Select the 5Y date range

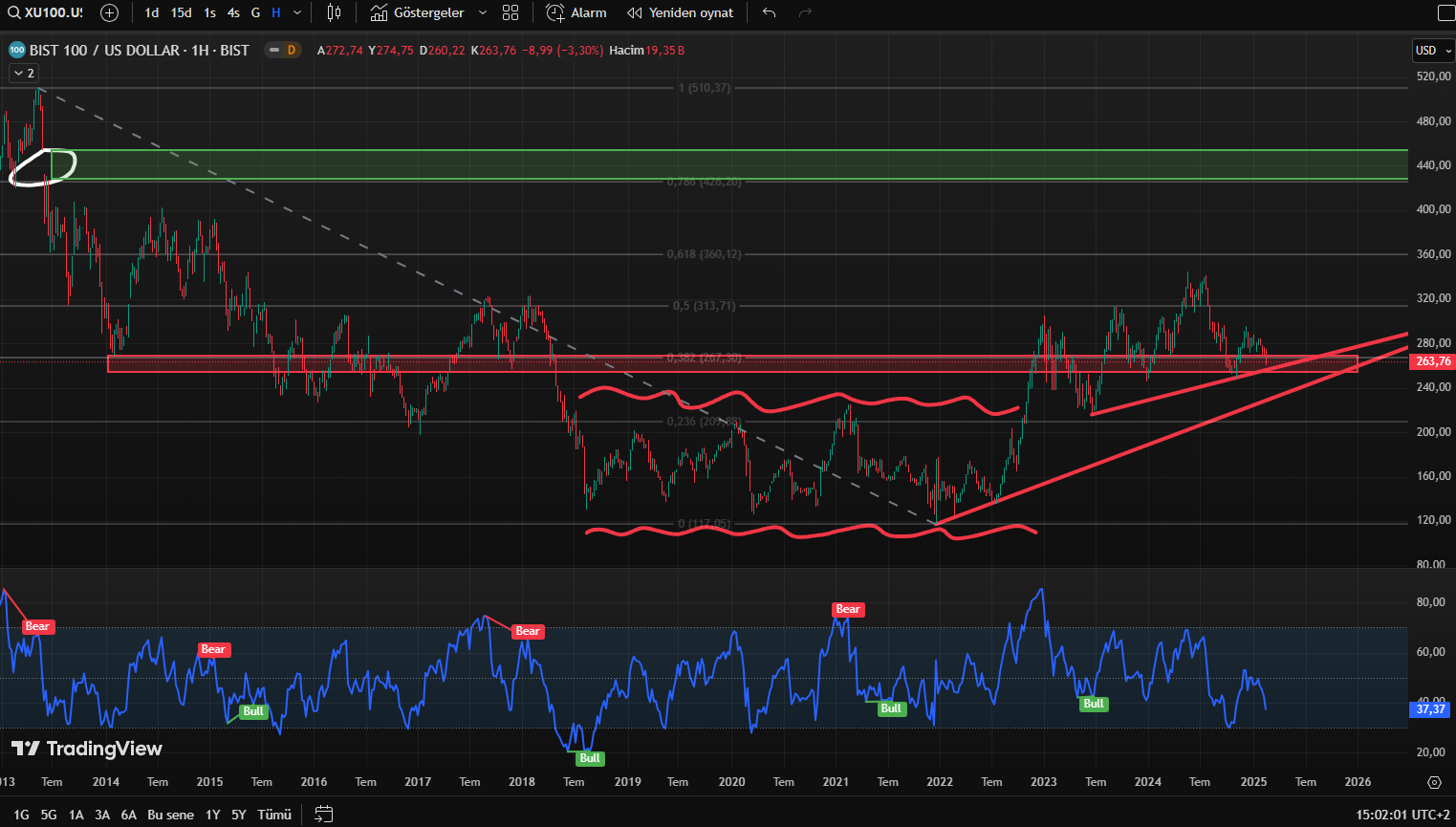click(x=239, y=815)
